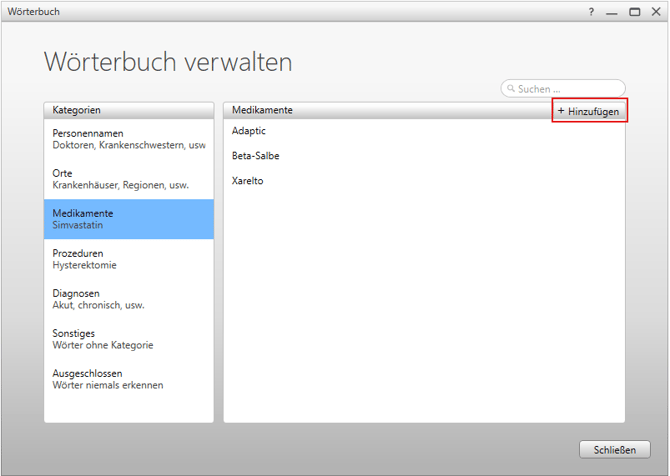Click the Xarelto entry
This screenshot has width=670, height=476.
[x=247, y=181]
